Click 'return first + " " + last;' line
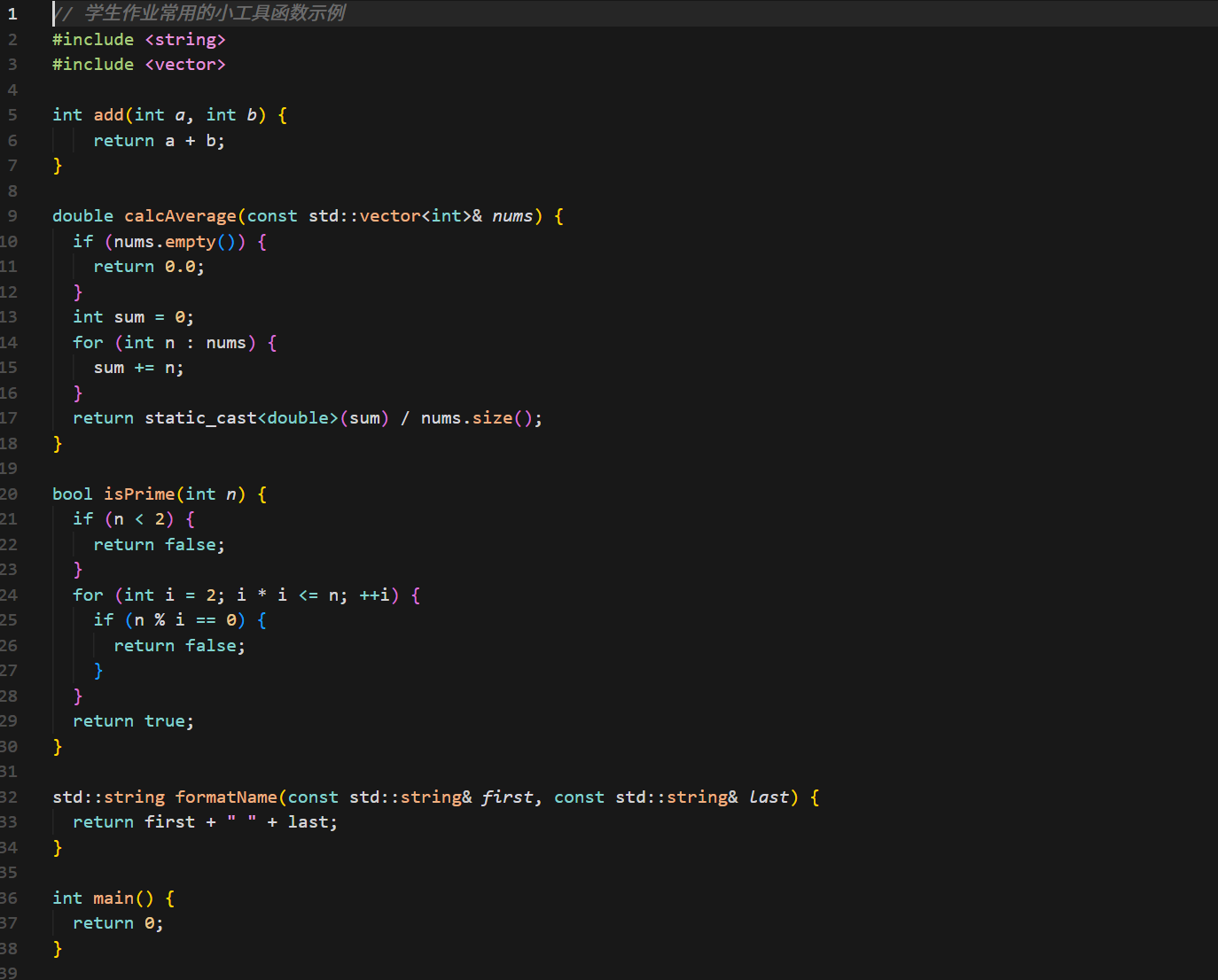The width and height of the screenshot is (1218, 980). pyautogui.click(x=206, y=822)
